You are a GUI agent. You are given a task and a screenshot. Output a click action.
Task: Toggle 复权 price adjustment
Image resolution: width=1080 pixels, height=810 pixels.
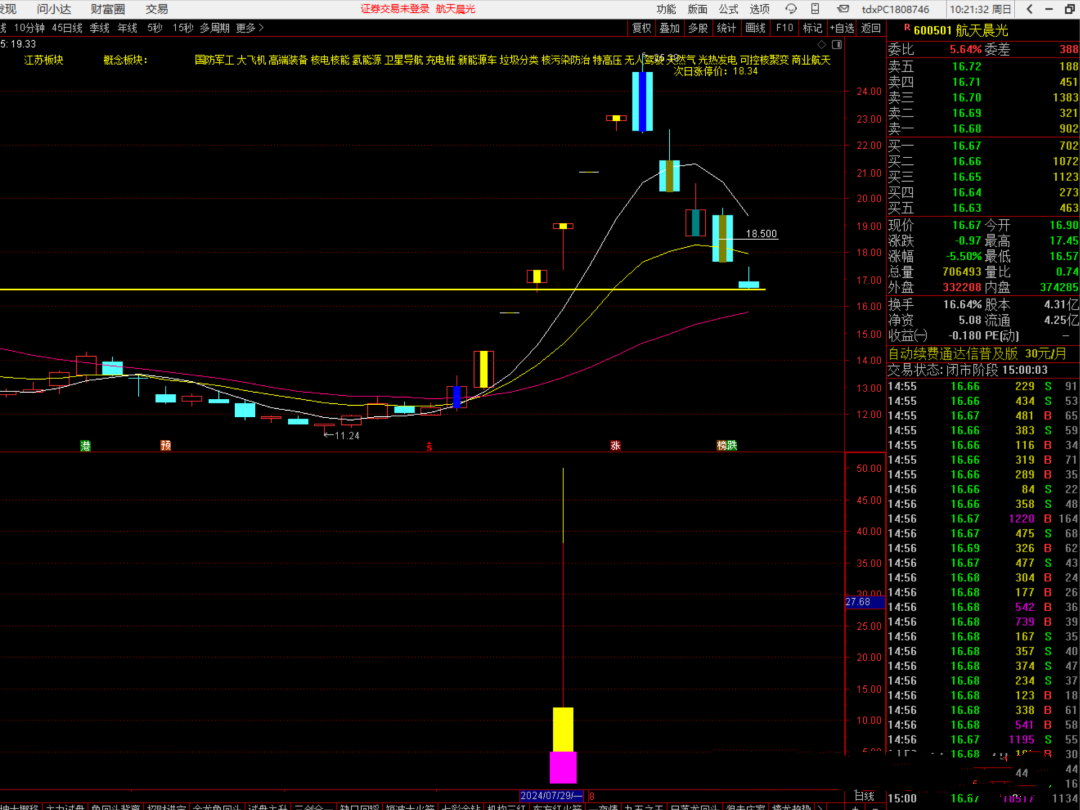641,28
